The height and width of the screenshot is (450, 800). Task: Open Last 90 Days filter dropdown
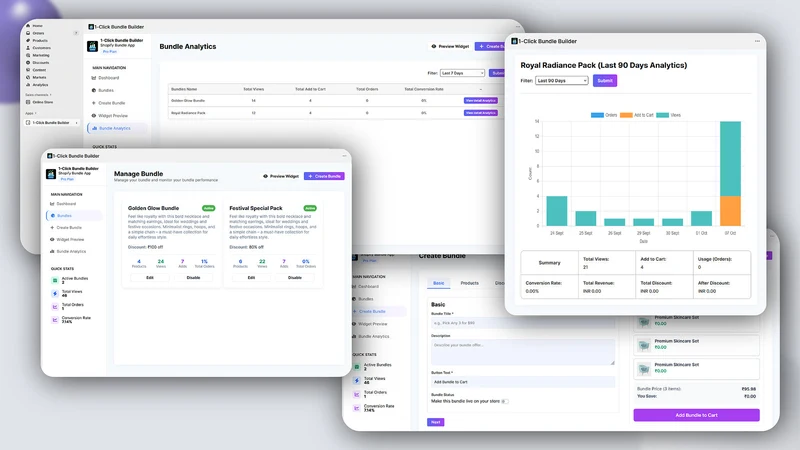pos(561,81)
